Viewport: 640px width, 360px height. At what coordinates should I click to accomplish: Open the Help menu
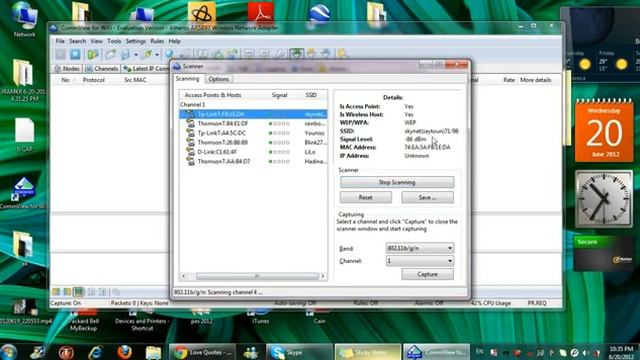[x=174, y=41]
